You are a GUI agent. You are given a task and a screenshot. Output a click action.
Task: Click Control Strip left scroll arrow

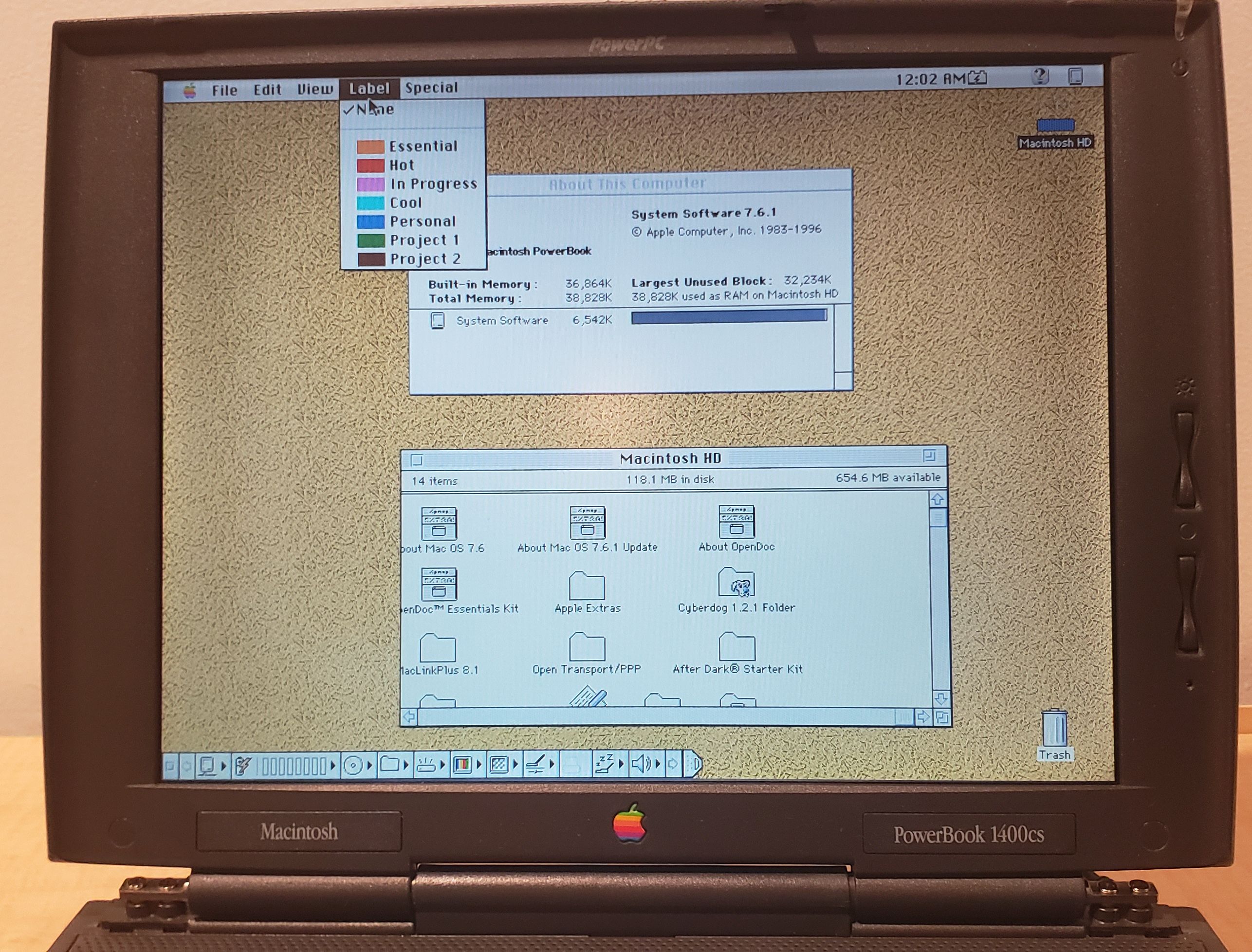[x=186, y=767]
